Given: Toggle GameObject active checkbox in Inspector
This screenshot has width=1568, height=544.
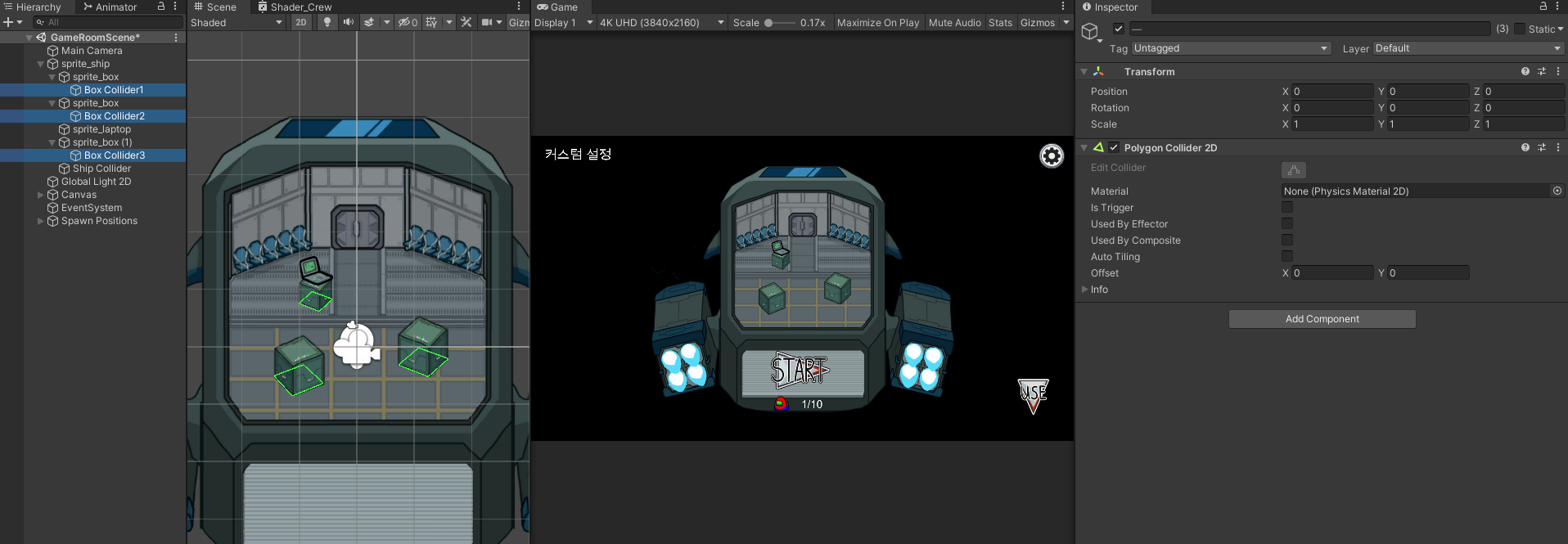Looking at the screenshot, I should [x=1119, y=29].
